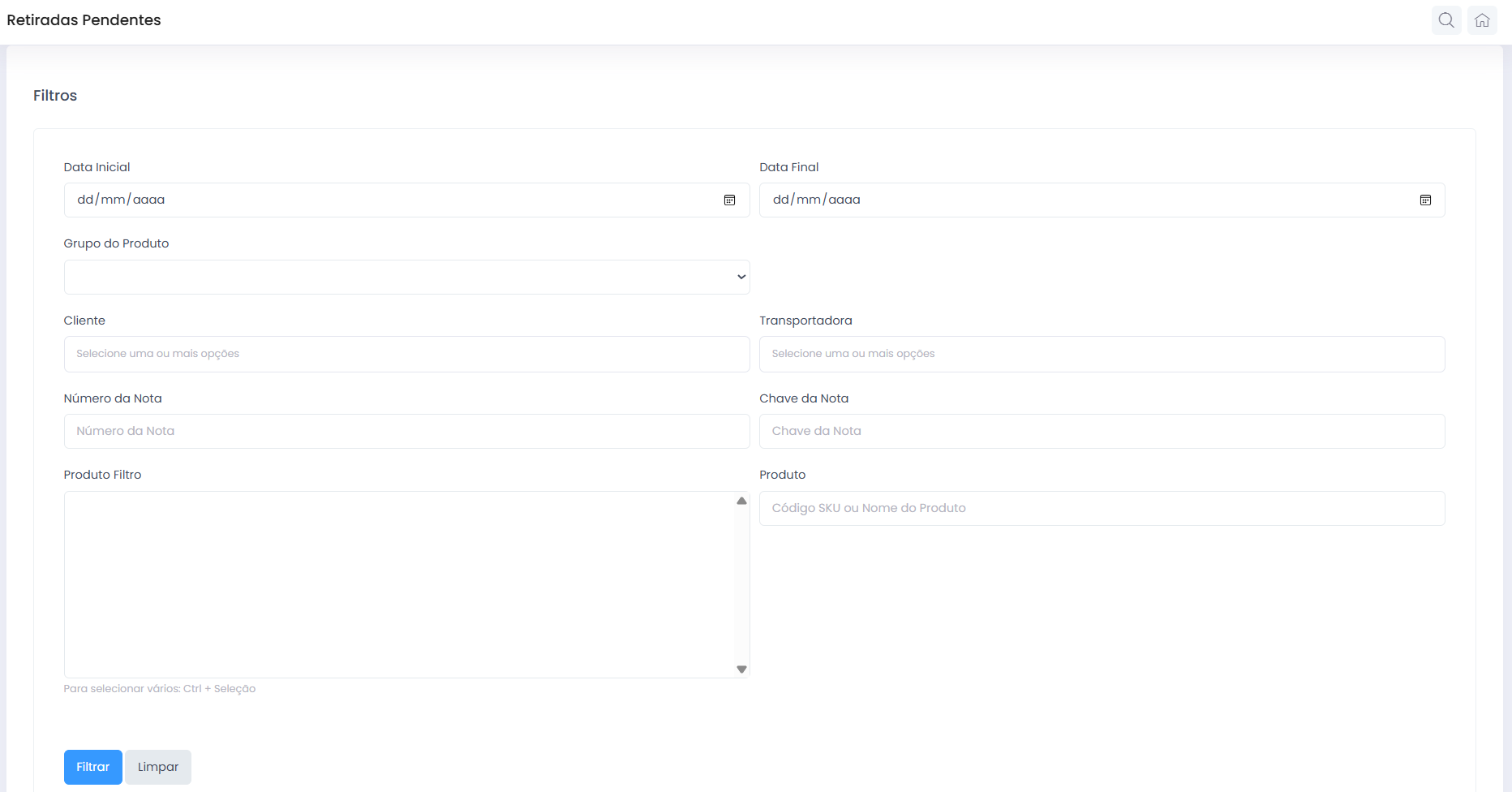This screenshot has width=1512, height=792.
Task: Click the Produto Filtro vertical scrollbar track
Action: point(741,584)
